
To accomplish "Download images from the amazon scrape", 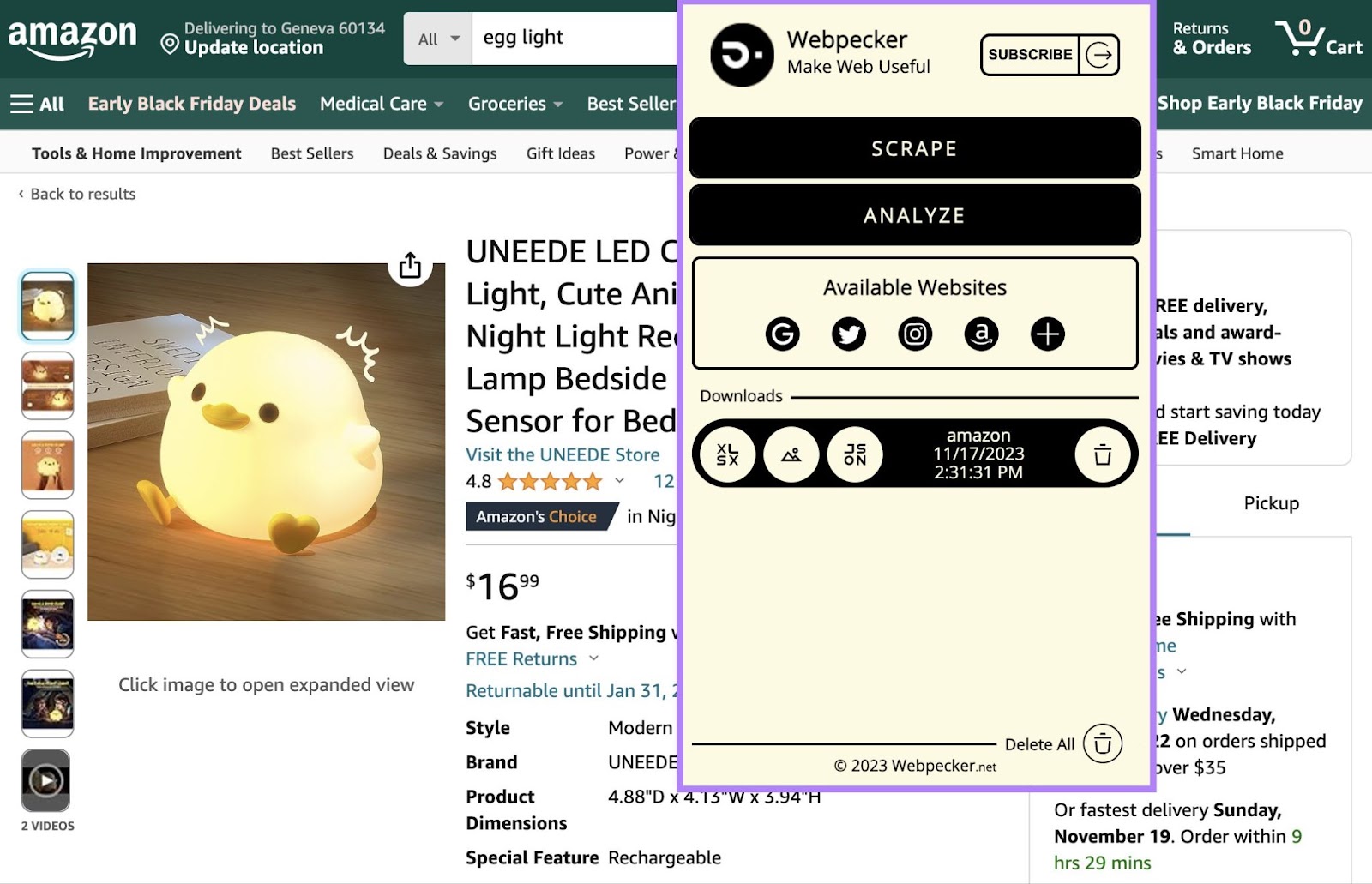I will pyautogui.click(x=791, y=454).
